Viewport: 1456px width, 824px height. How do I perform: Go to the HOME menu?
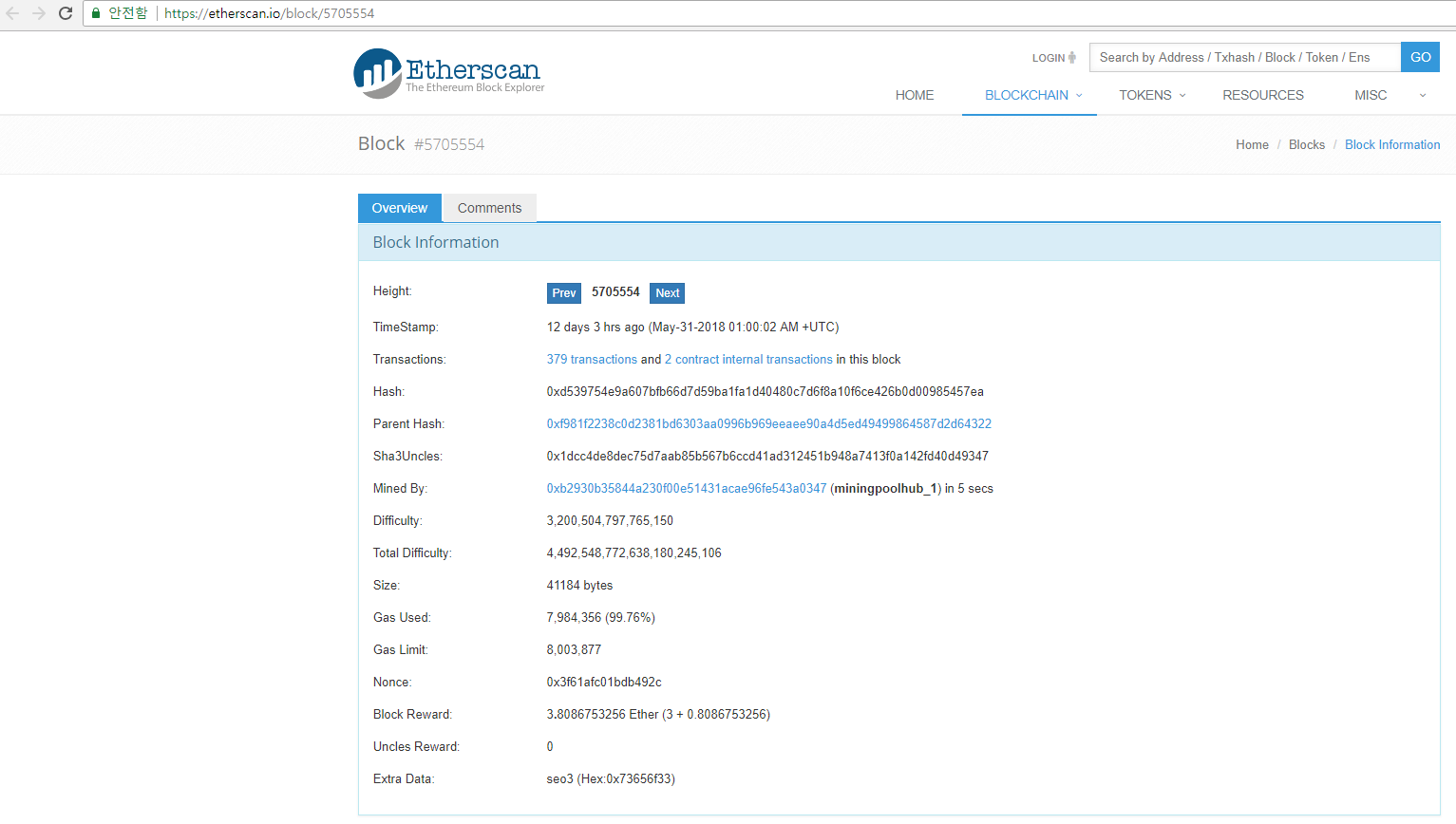(x=915, y=95)
